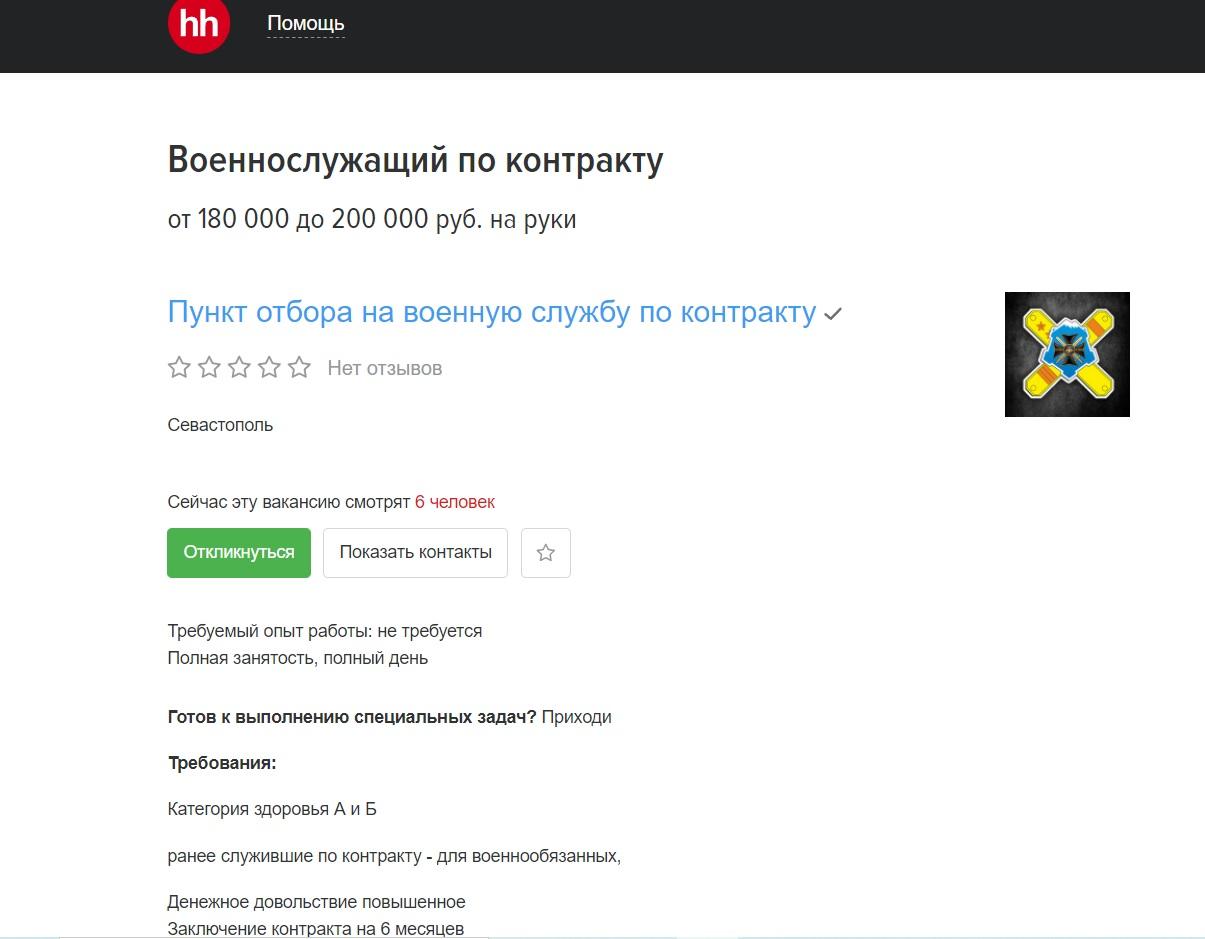Click the Военнослужащий по контракту title

(415, 160)
